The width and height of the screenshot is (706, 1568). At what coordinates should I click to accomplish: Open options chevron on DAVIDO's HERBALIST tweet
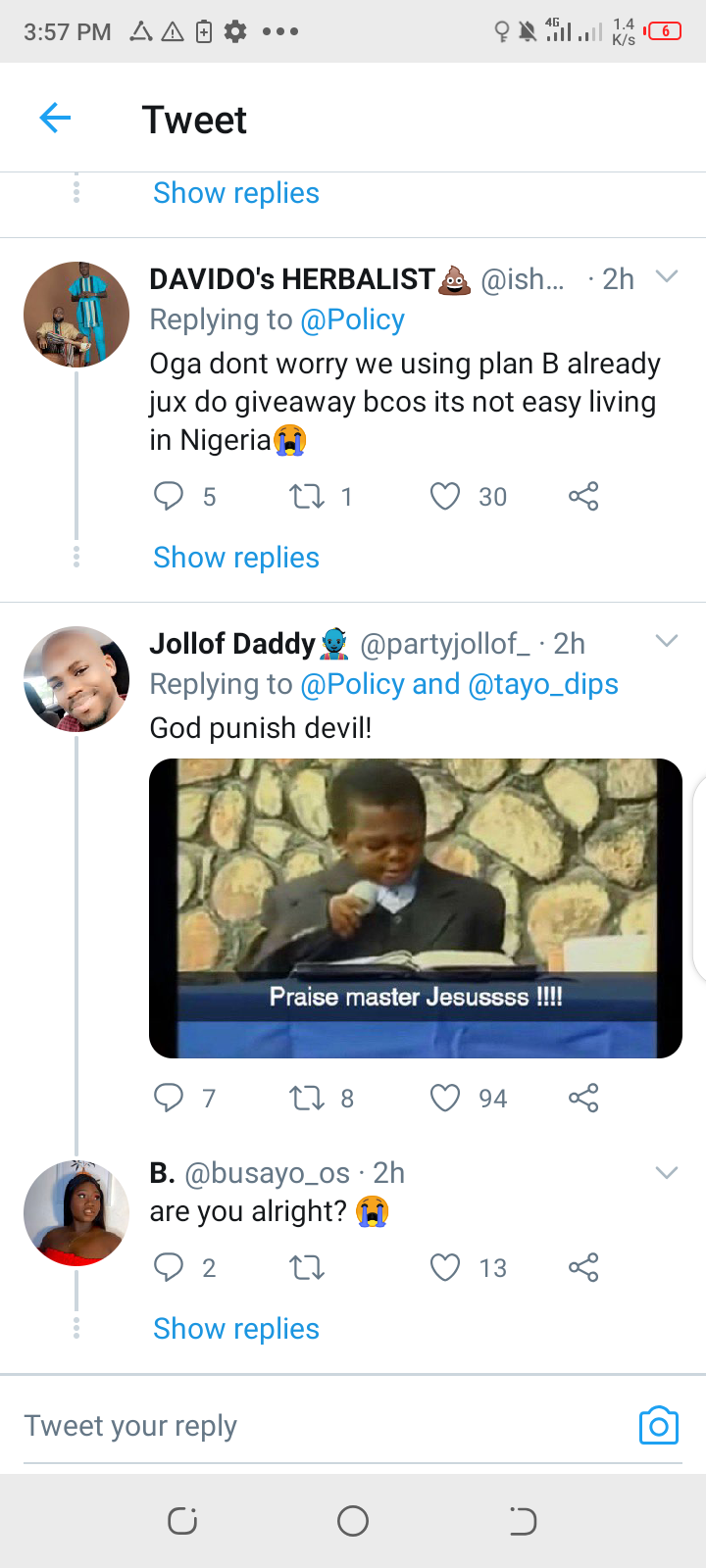(x=667, y=277)
